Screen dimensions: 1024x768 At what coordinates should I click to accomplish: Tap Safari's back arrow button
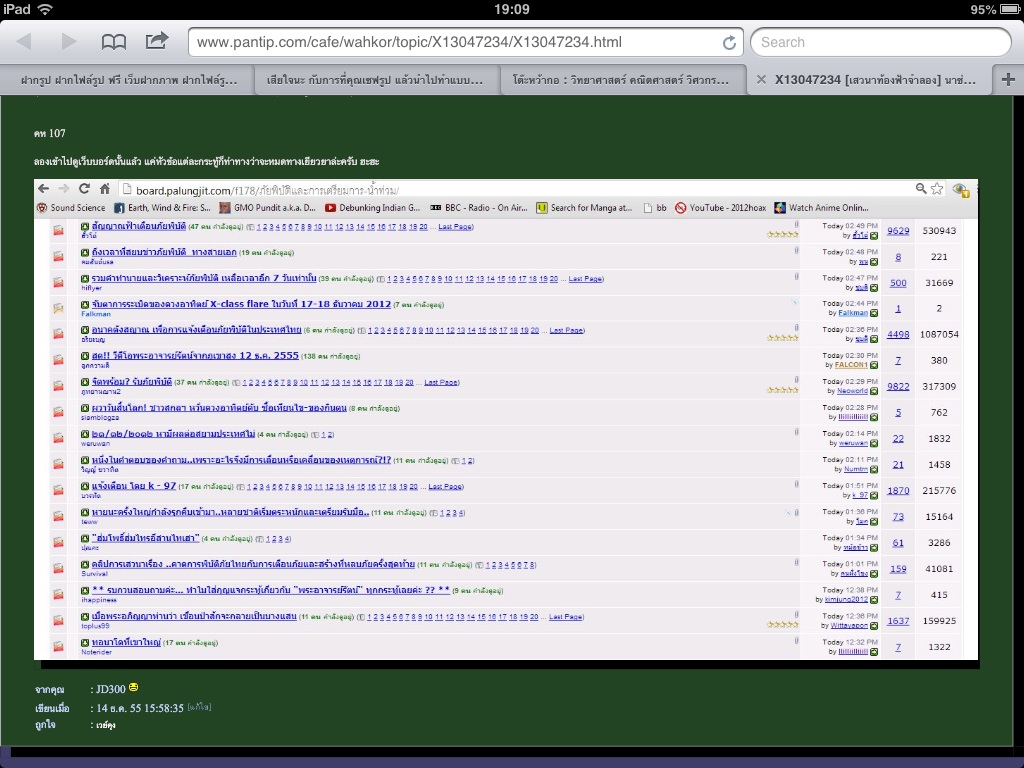click(25, 42)
